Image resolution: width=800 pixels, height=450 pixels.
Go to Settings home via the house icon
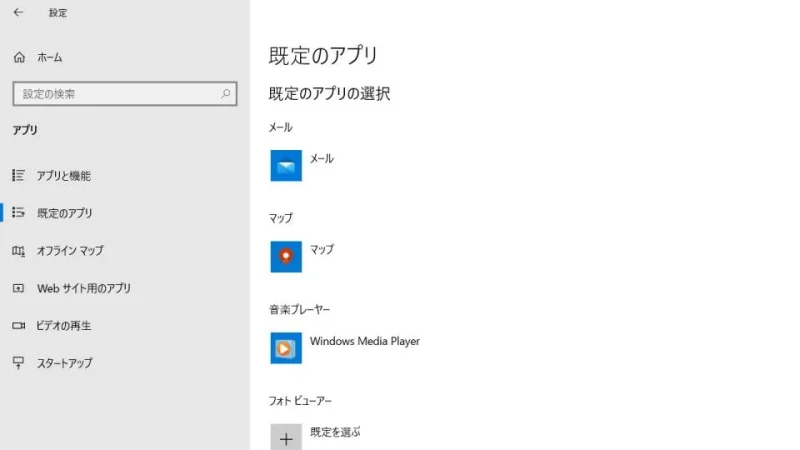pos(19,58)
